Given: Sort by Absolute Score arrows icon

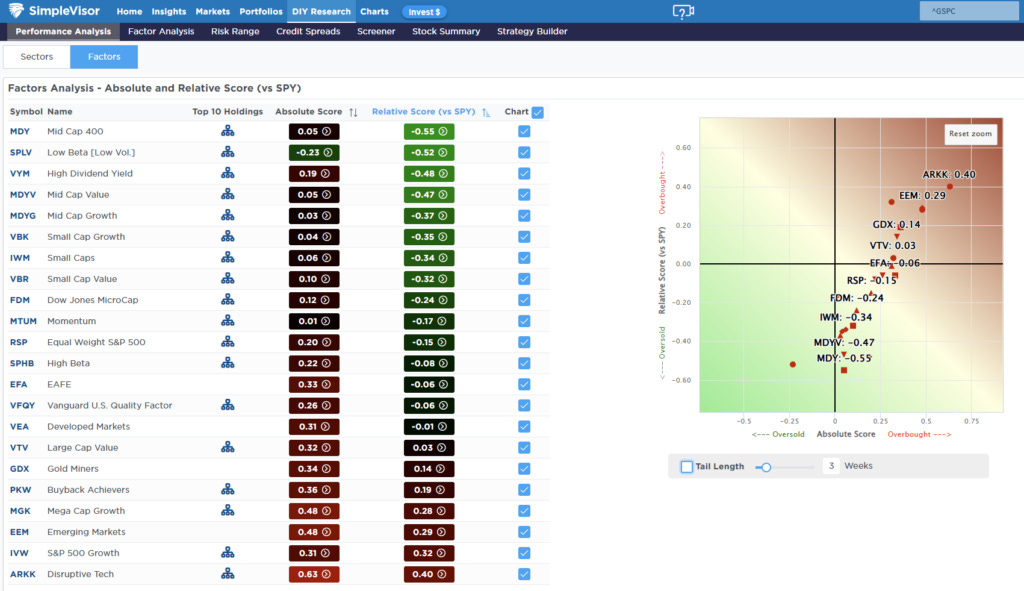Looking at the screenshot, I should 353,112.
